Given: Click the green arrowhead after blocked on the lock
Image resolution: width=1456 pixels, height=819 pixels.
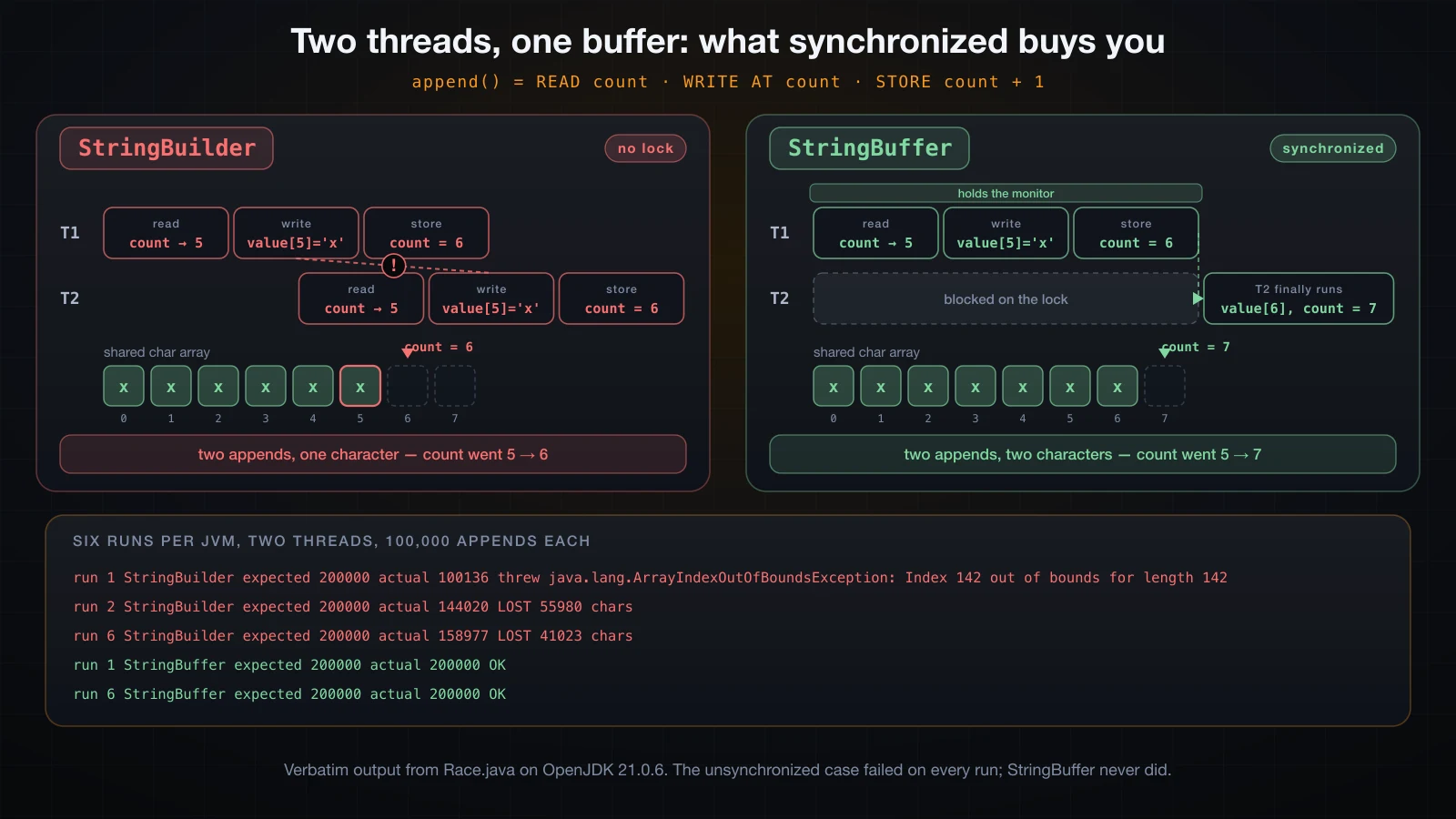Looking at the screenshot, I should (1198, 298).
